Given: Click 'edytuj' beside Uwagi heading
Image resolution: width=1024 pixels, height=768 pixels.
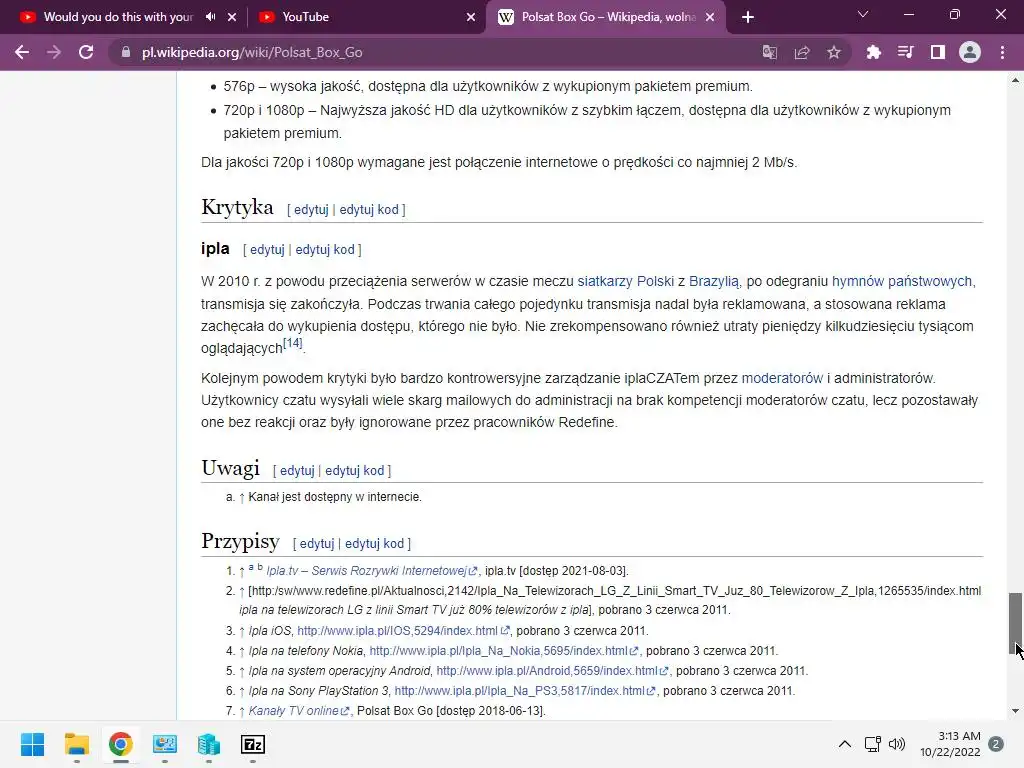Looking at the screenshot, I should (x=297, y=470).
